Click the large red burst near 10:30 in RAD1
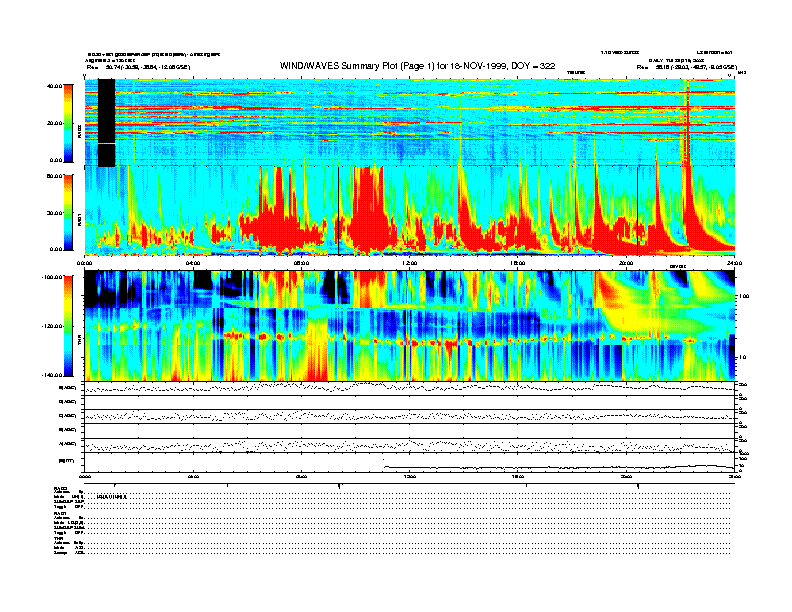 click(368, 210)
